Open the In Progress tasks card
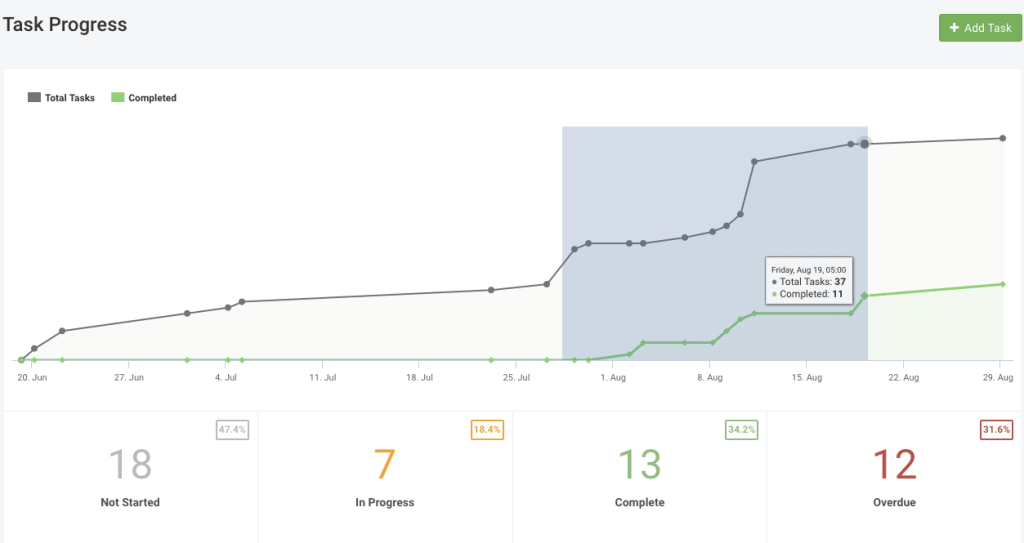This screenshot has height=543, width=1024. pos(385,475)
